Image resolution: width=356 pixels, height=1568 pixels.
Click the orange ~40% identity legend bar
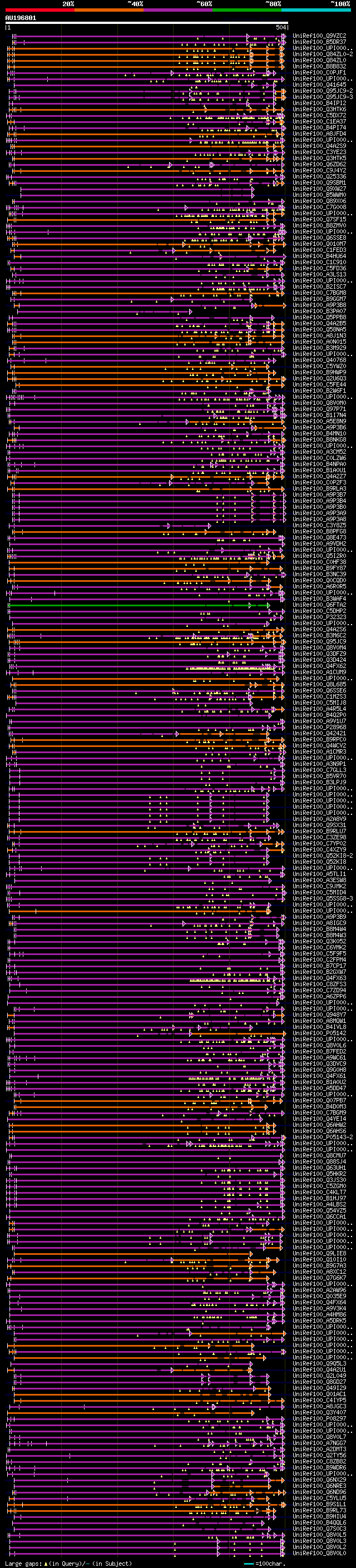tap(109, 10)
